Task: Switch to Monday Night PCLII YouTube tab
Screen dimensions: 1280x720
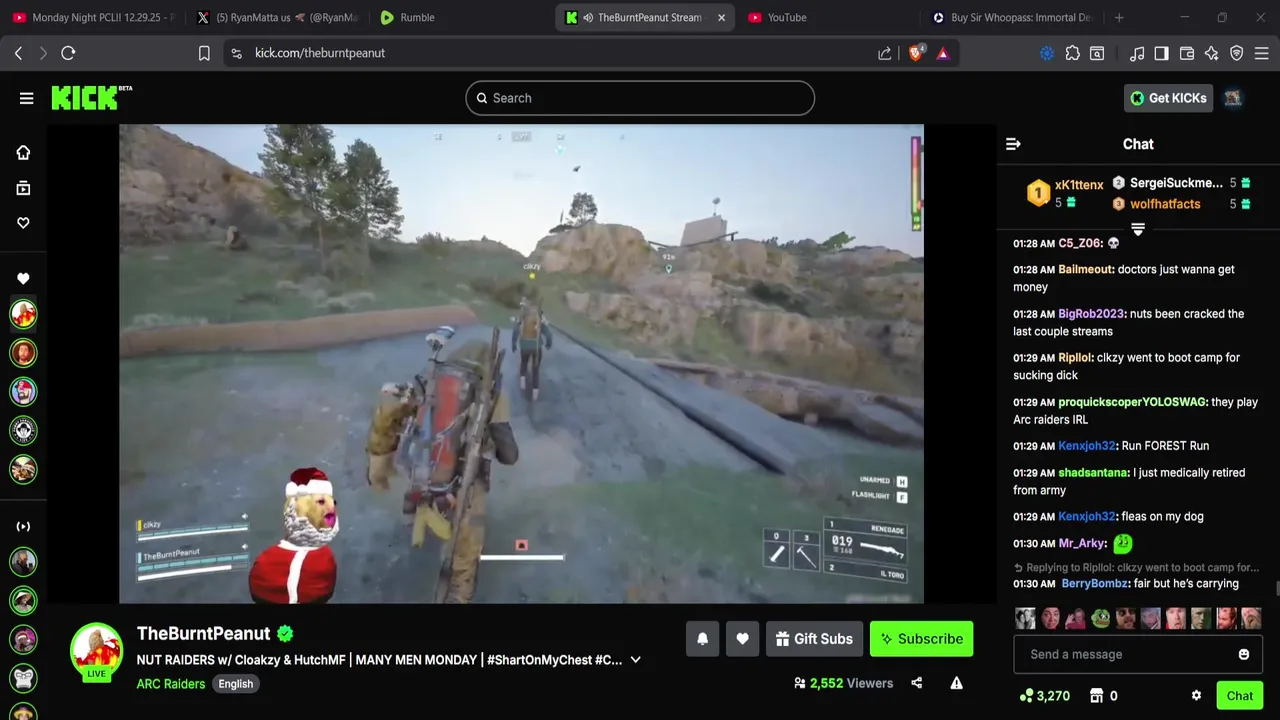Action: pos(94,17)
